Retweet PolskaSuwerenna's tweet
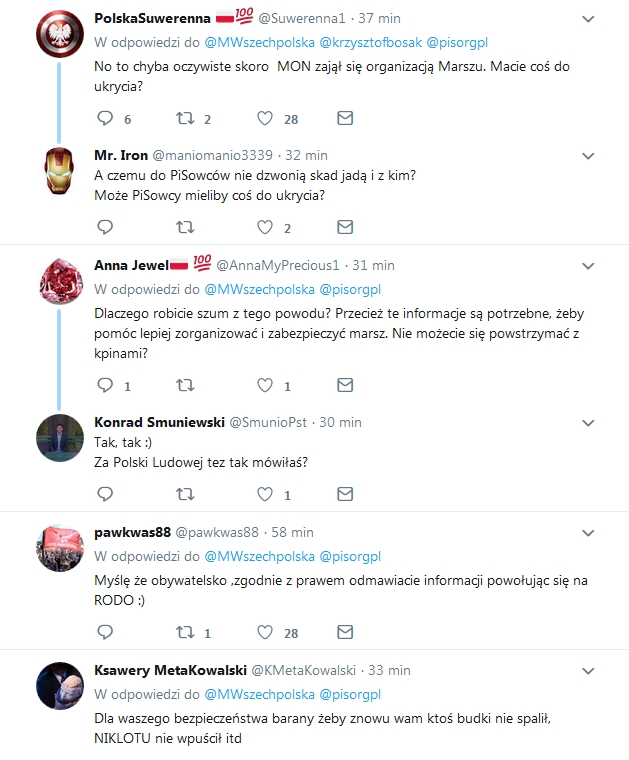The image size is (629, 760). 185,118
